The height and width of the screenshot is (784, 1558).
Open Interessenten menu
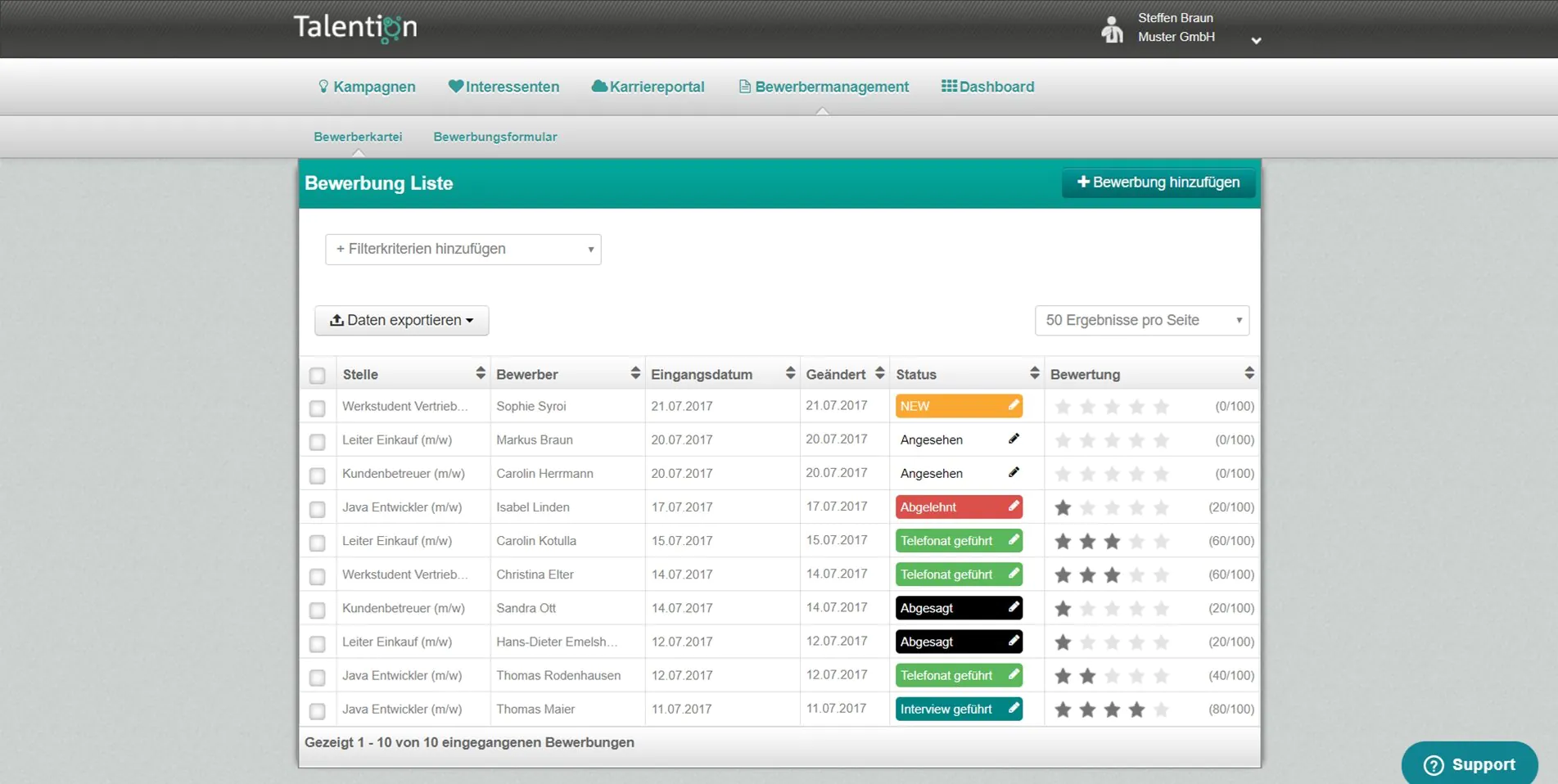(x=504, y=87)
